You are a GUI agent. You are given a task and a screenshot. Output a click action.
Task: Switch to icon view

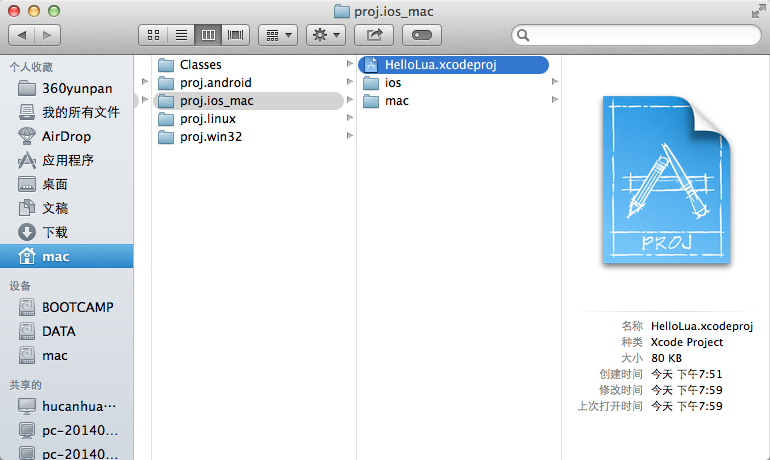[x=153, y=35]
